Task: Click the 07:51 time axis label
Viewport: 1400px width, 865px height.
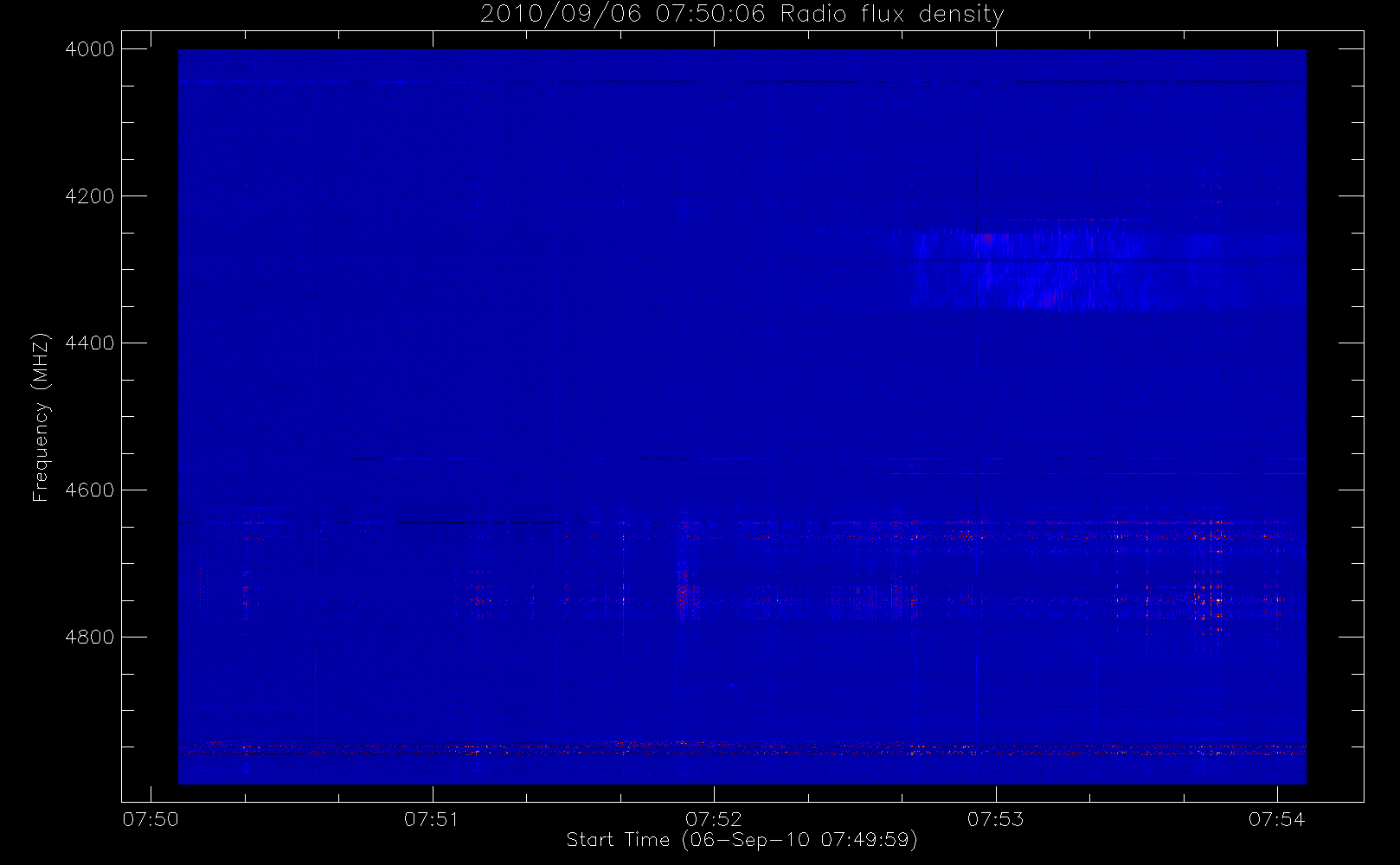Action: point(432,819)
